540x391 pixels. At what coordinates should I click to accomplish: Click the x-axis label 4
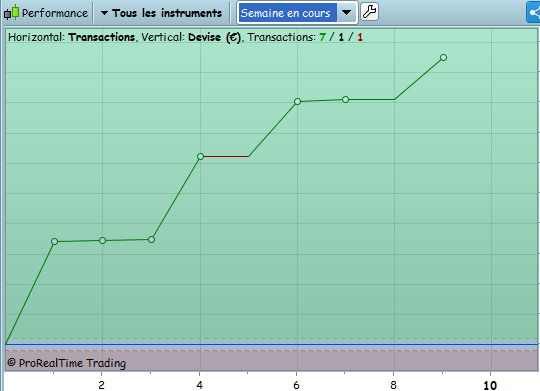[199, 384]
